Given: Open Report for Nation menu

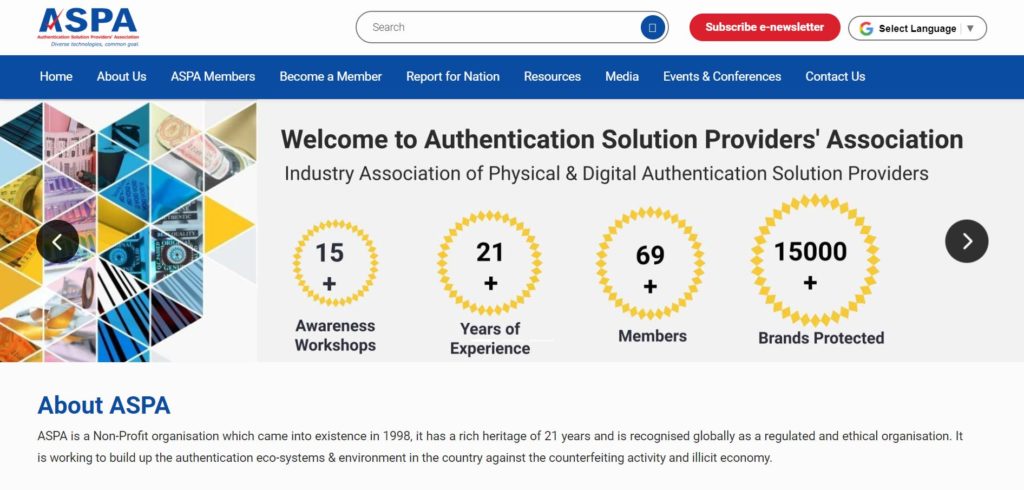Looking at the screenshot, I should pyautogui.click(x=453, y=76).
